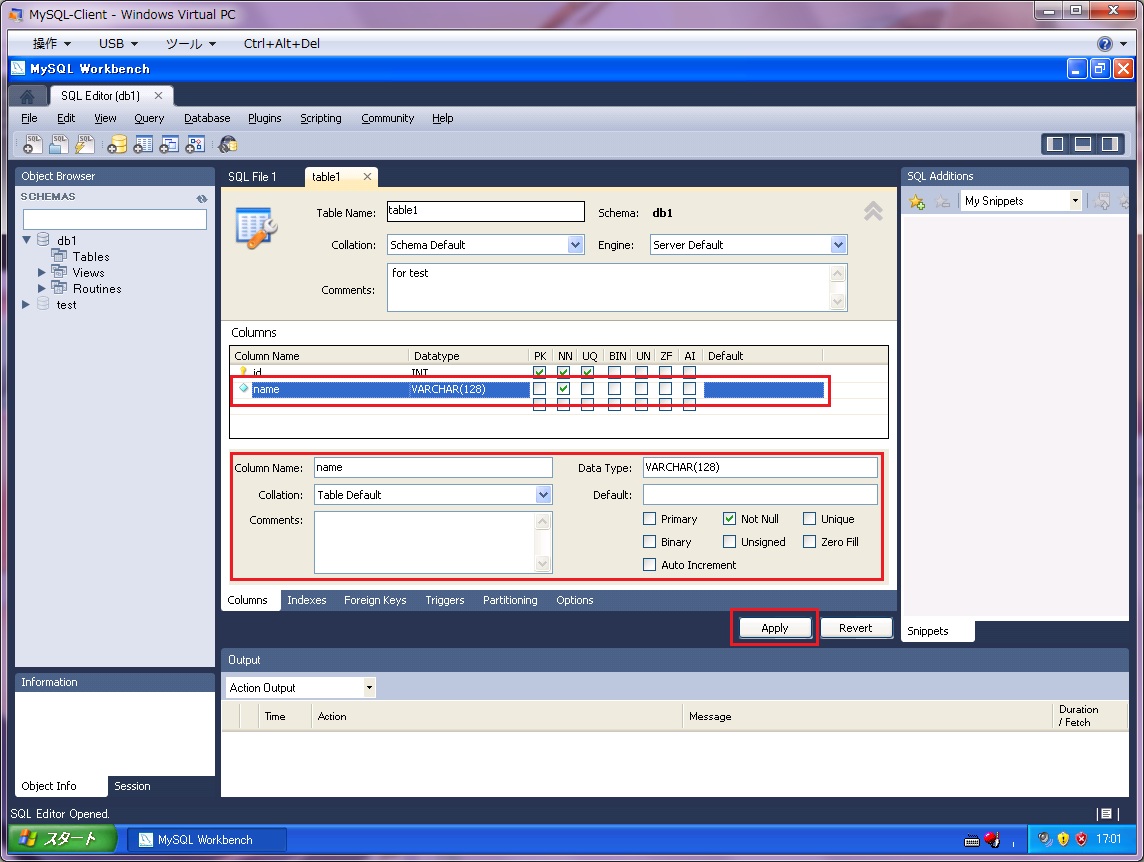Go to the Workbench home tab
Screen dimensions: 1144x862
tap(27, 96)
